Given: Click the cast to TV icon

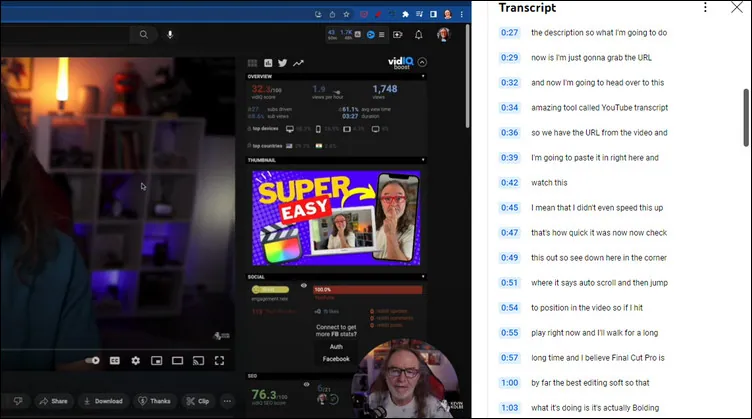Looking at the screenshot, I should tap(198, 361).
